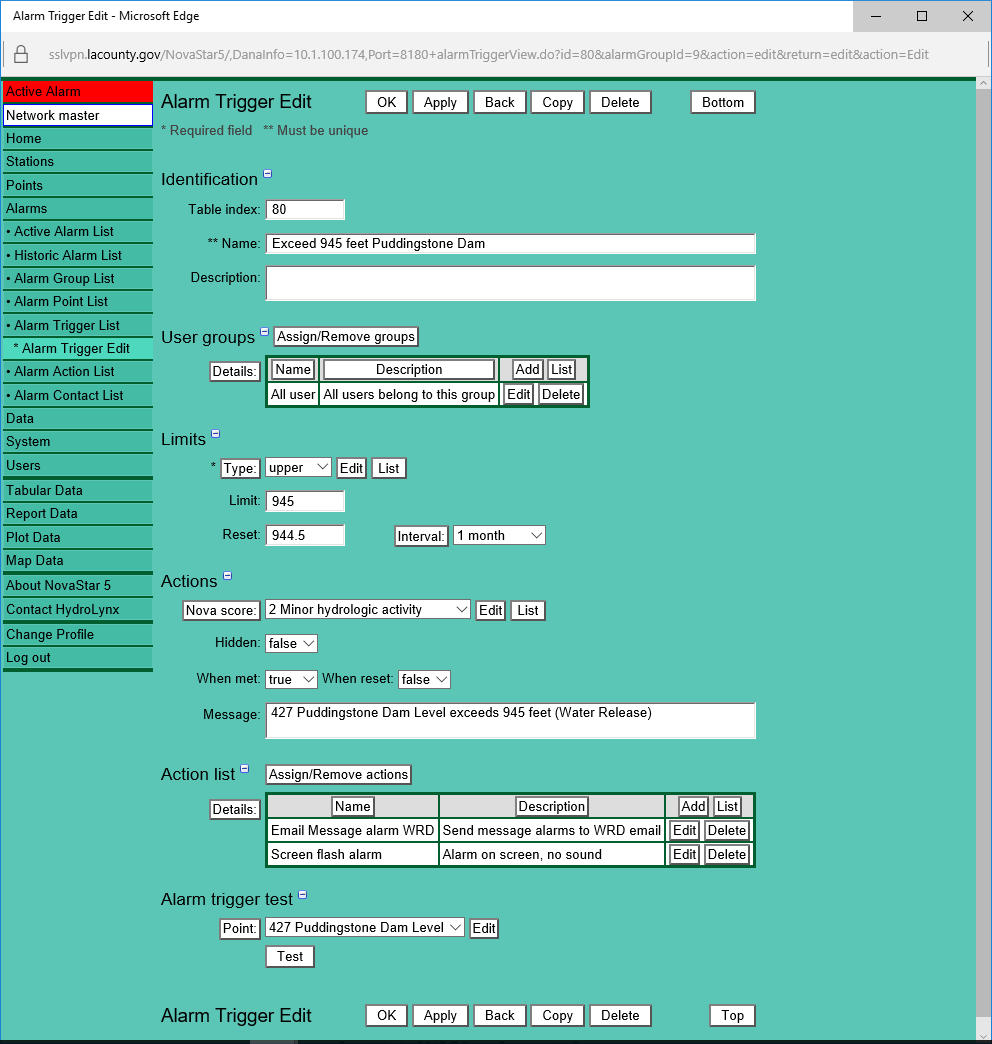Toggle the When reset selector
992x1044 pixels.
tap(424, 679)
